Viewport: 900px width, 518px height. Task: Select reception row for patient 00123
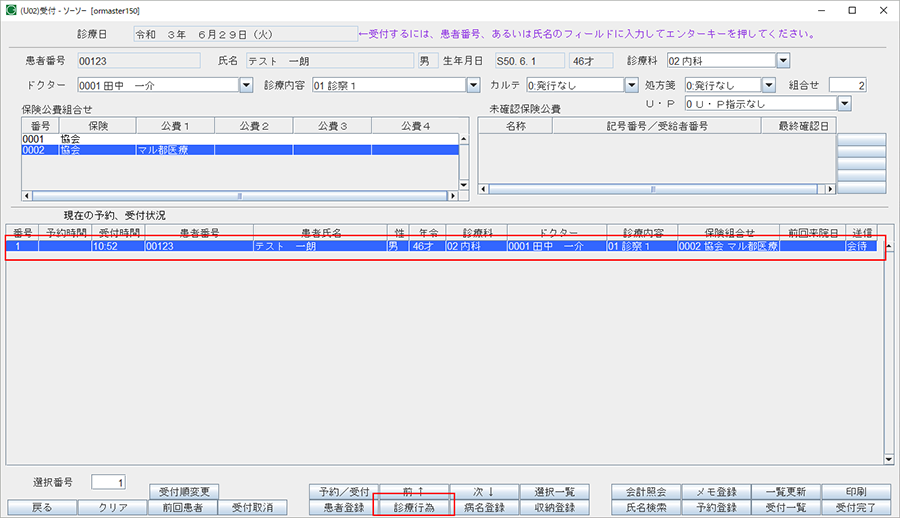(x=440, y=245)
